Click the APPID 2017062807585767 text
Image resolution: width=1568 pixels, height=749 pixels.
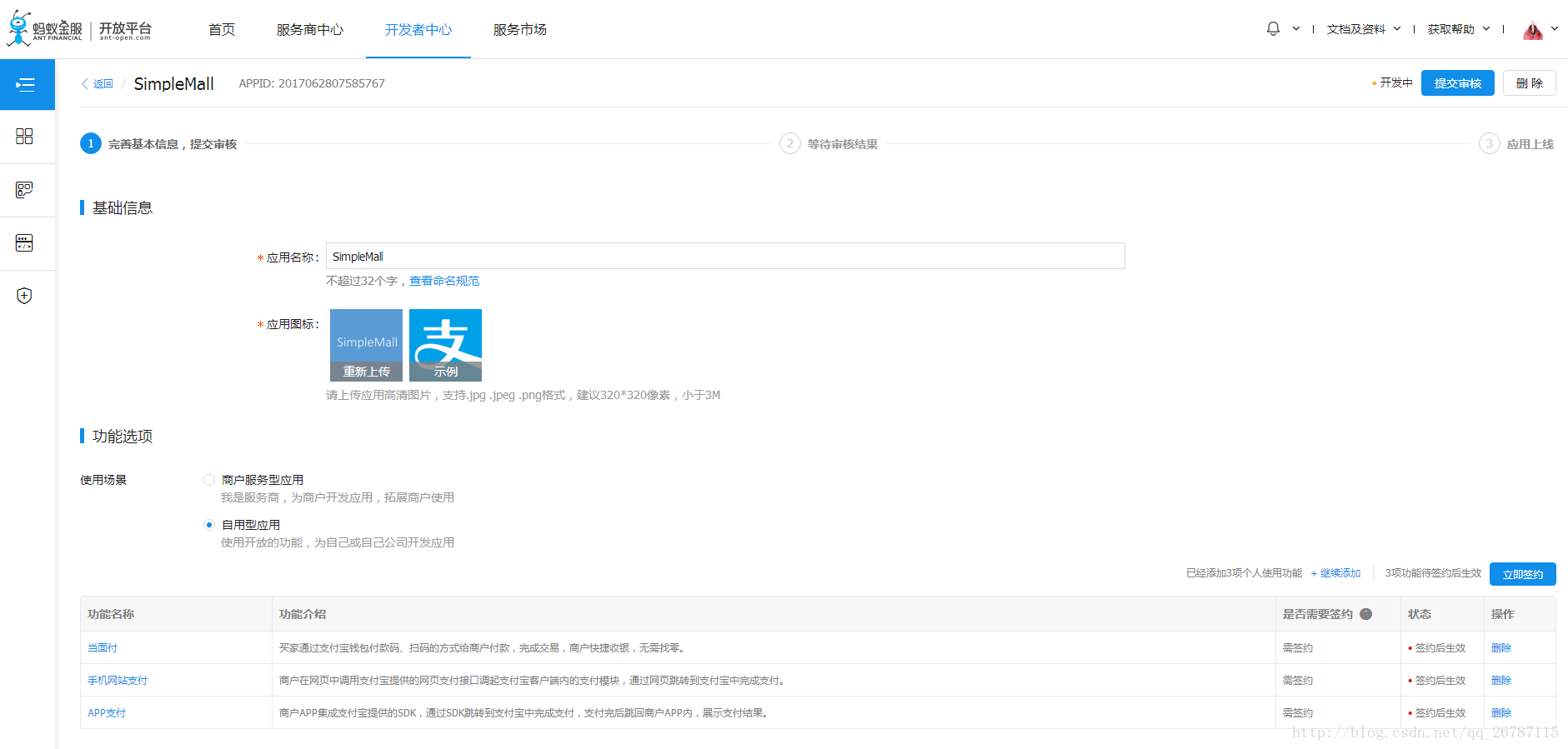[x=312, y=83]
